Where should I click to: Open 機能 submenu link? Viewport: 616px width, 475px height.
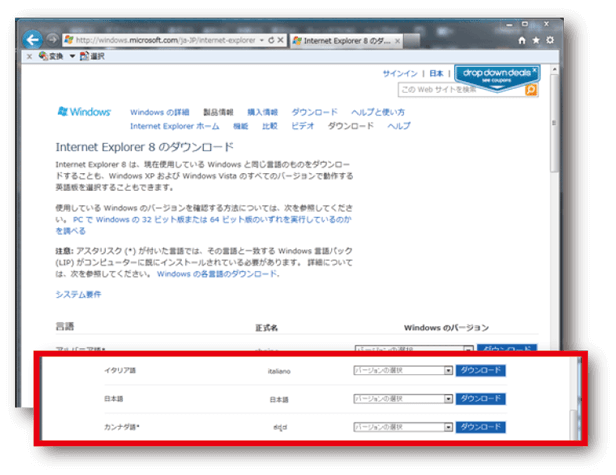240,126
